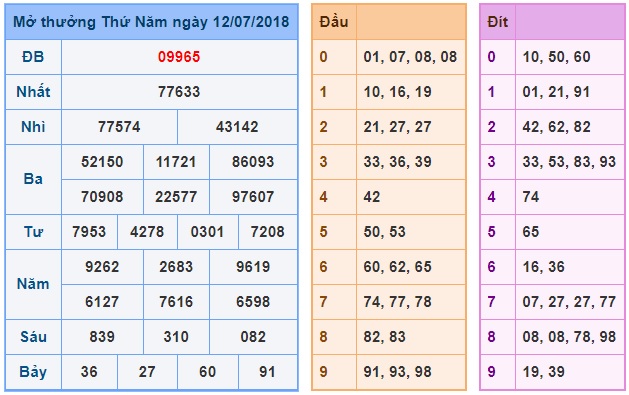Screen dimensions: 629x395
Task: Click the Năm prize number 9262
Action: [102, 267]
